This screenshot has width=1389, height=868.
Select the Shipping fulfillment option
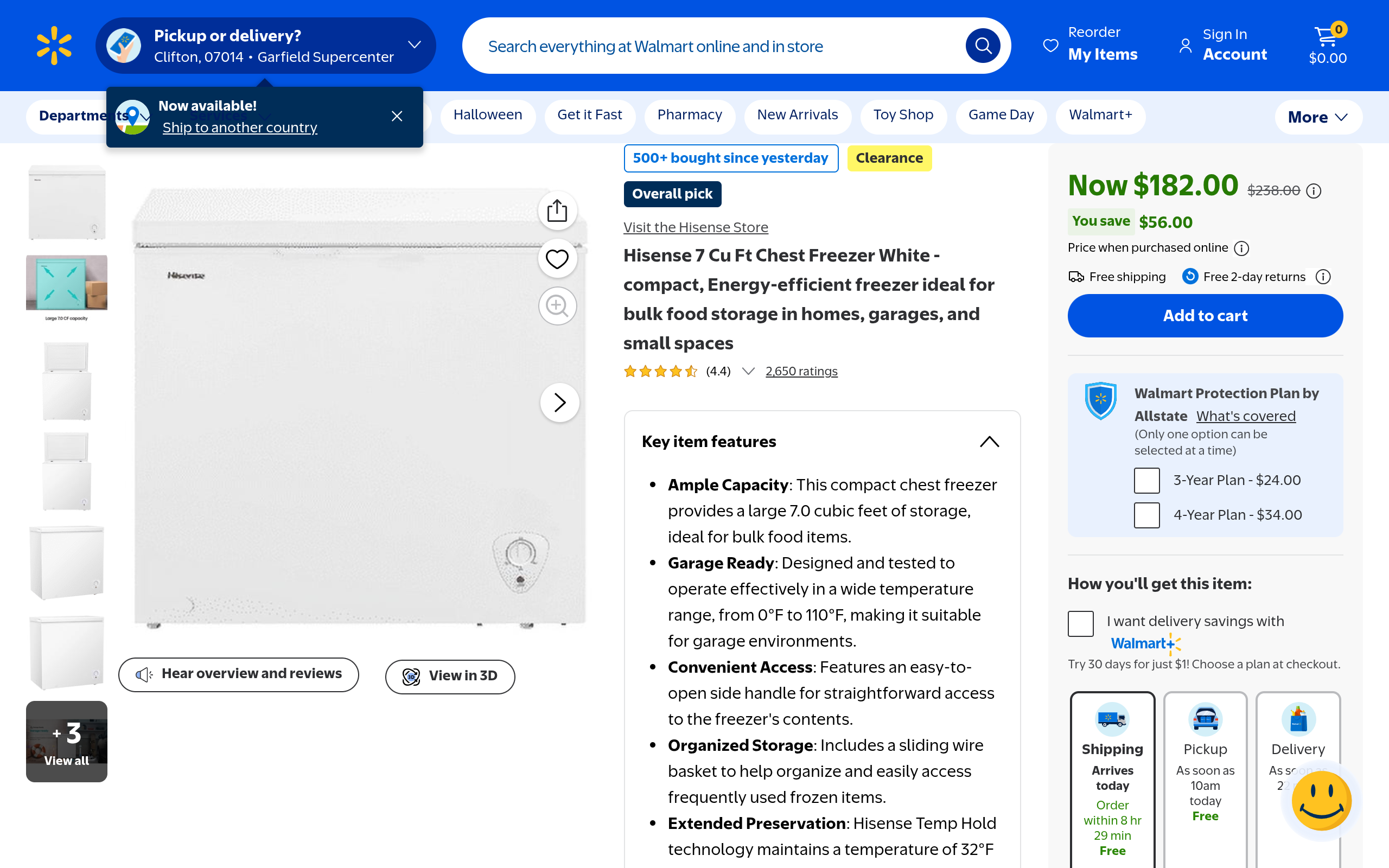click(x=1112, y=780)
